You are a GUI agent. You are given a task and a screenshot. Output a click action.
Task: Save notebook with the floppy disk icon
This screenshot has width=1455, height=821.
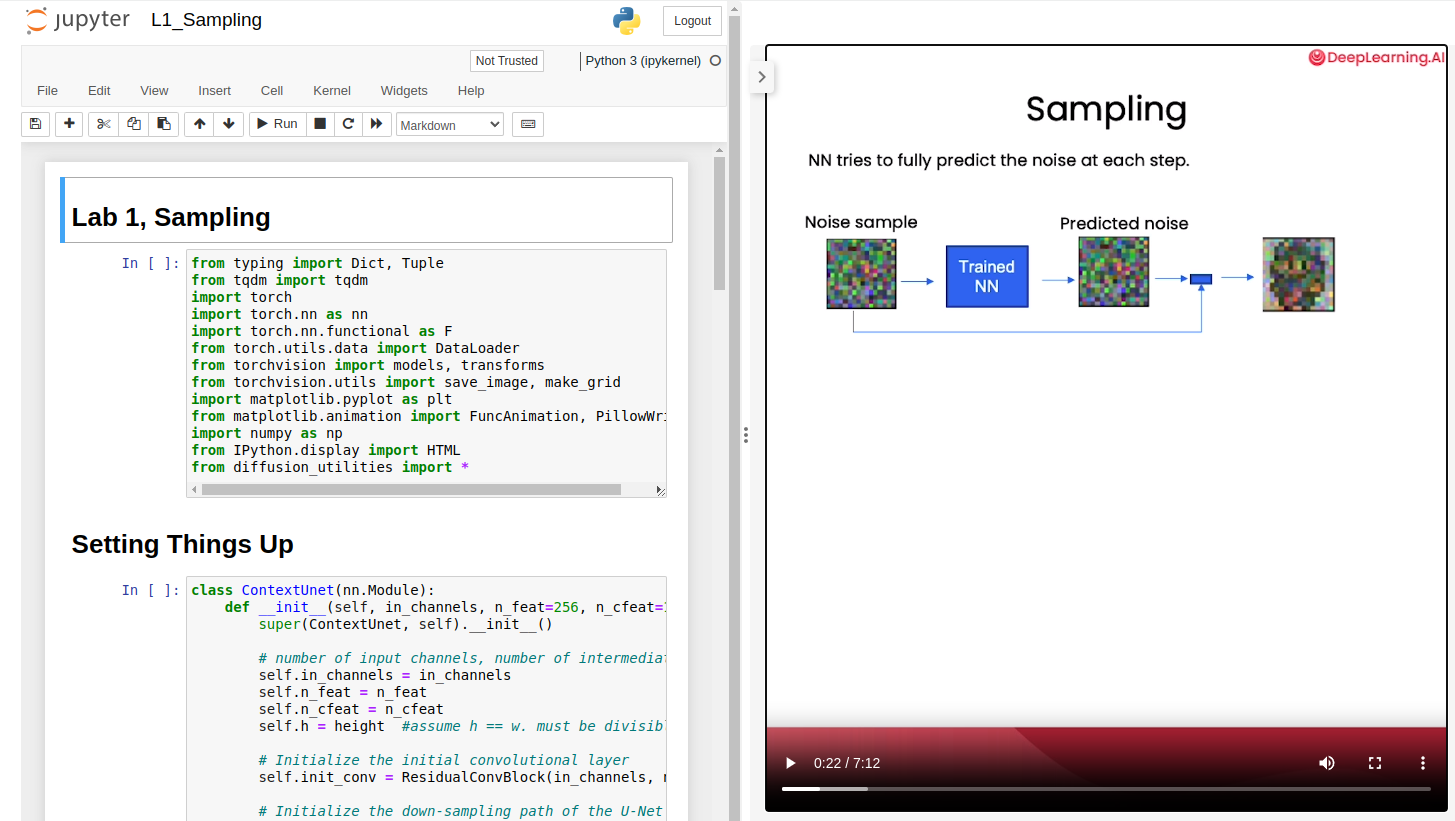(x=35, y=124)
